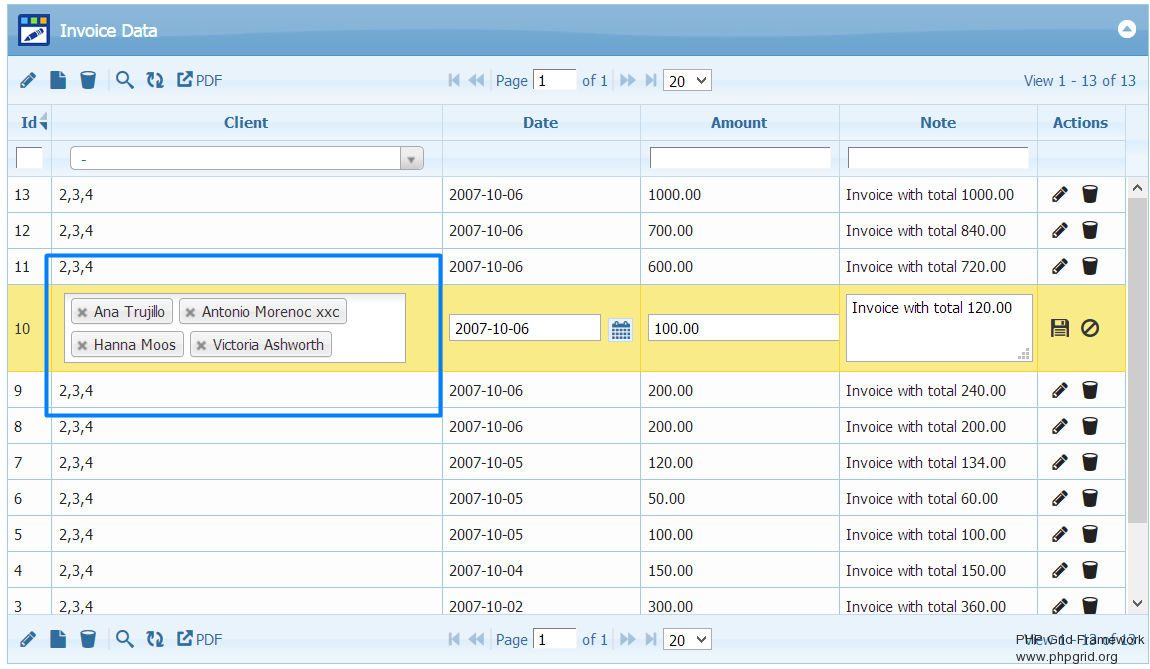Reload grid with top refresh icon

click(155, 81)
